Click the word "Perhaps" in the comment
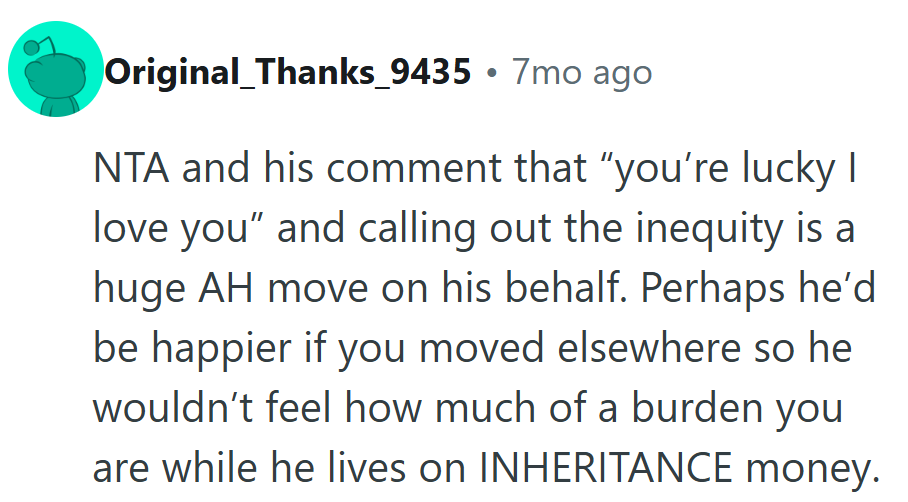The width and height of the screenshot is (908, 502). point(695,287)
